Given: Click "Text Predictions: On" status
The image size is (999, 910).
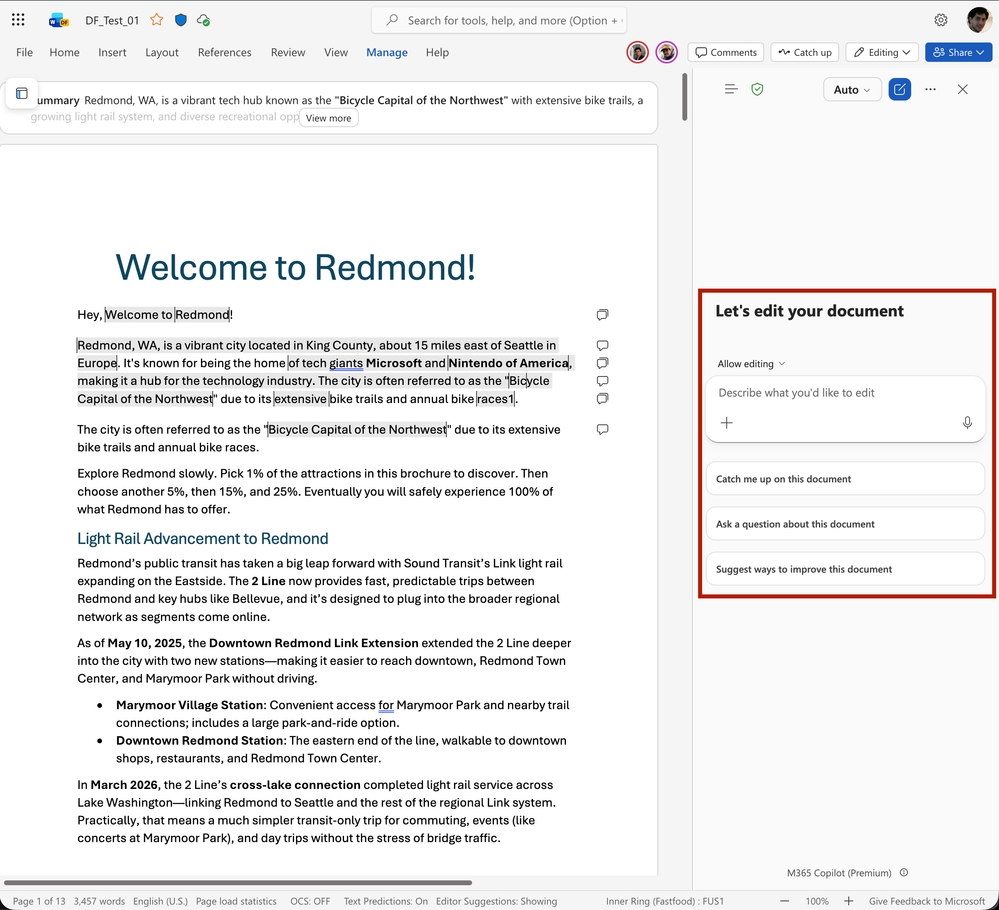Looking at the screenshot, I should click(385, 901).
